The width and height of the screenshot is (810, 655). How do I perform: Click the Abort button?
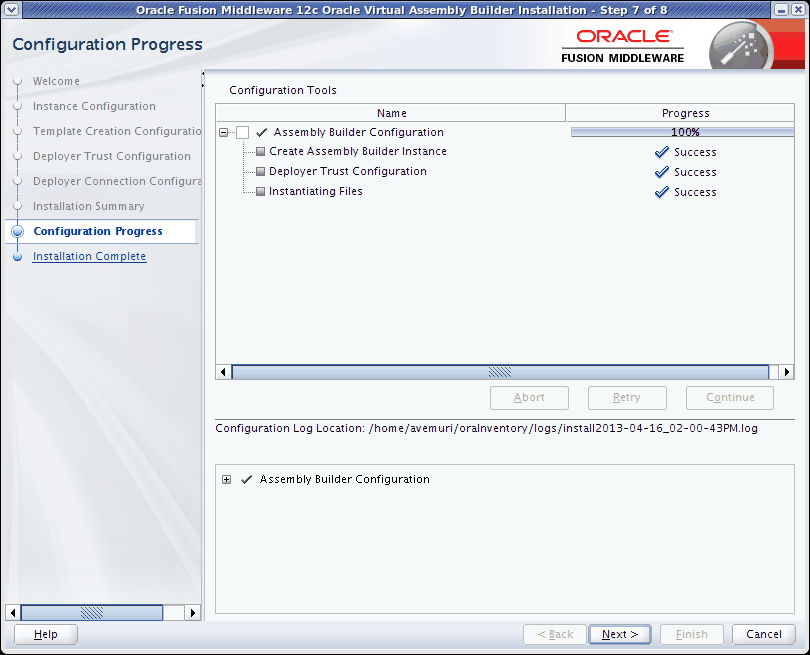point(529,398)
